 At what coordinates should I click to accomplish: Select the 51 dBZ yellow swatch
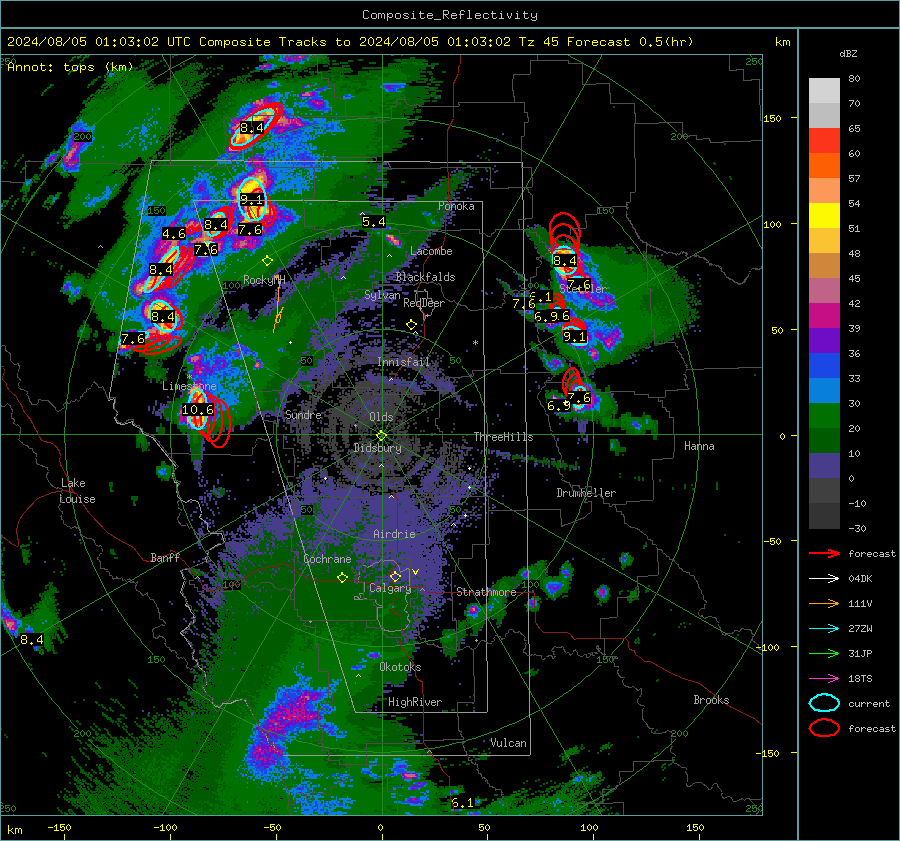click(824, 216)
